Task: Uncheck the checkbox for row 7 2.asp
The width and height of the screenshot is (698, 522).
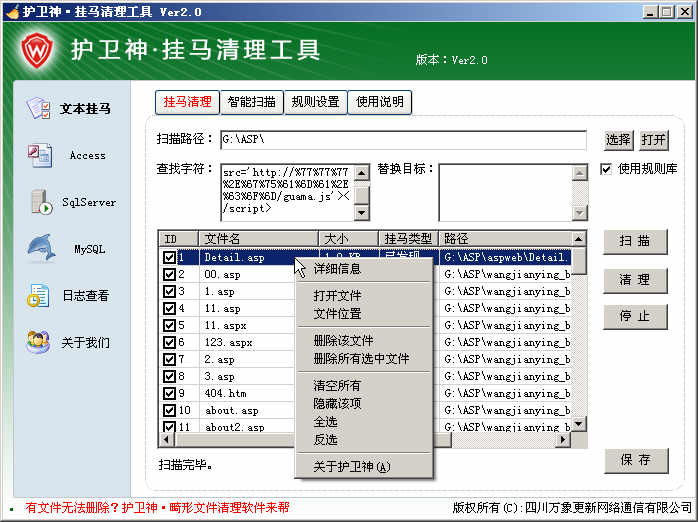Action: pos(169,359)
